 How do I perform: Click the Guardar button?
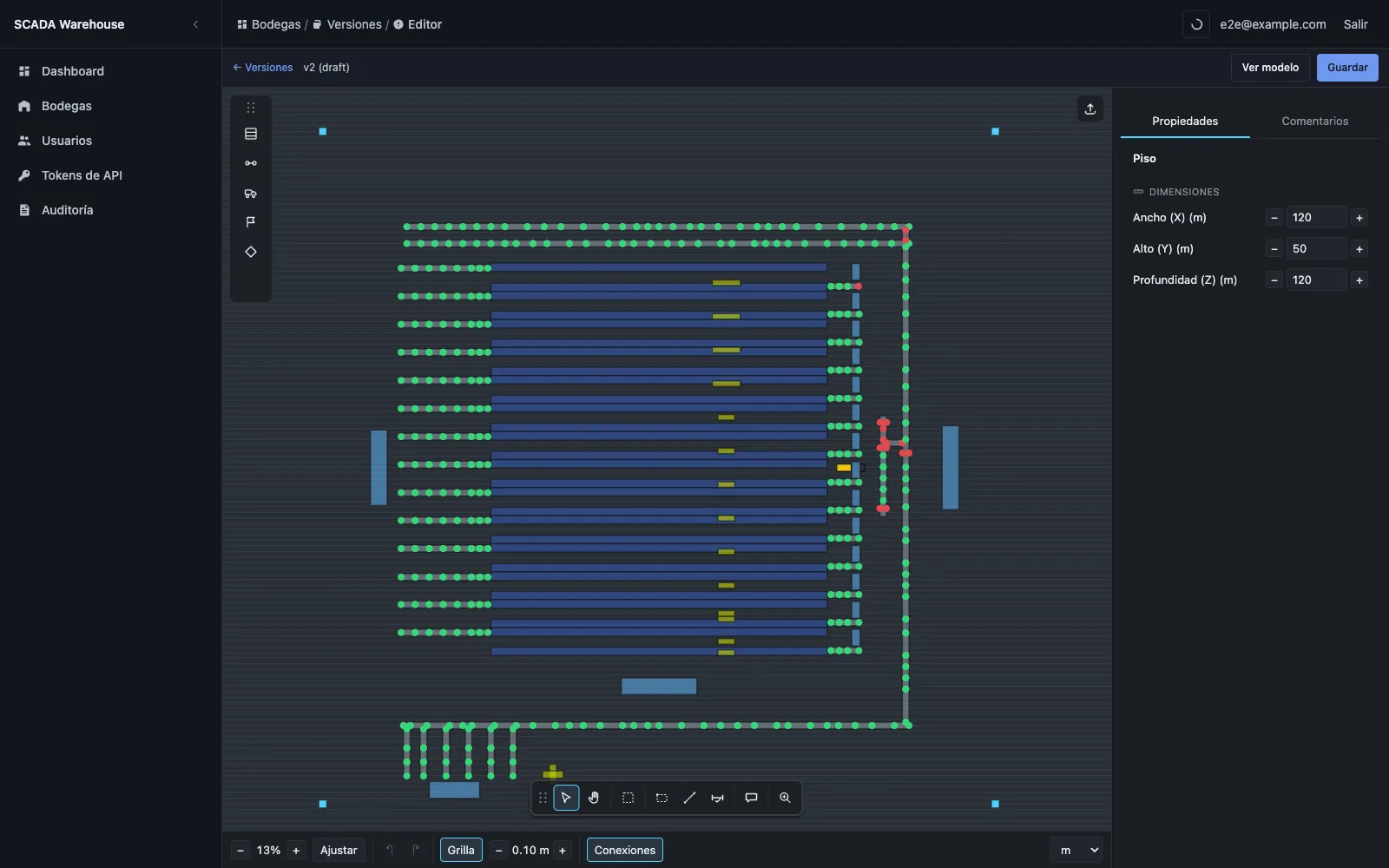[x=1347, y=68]
